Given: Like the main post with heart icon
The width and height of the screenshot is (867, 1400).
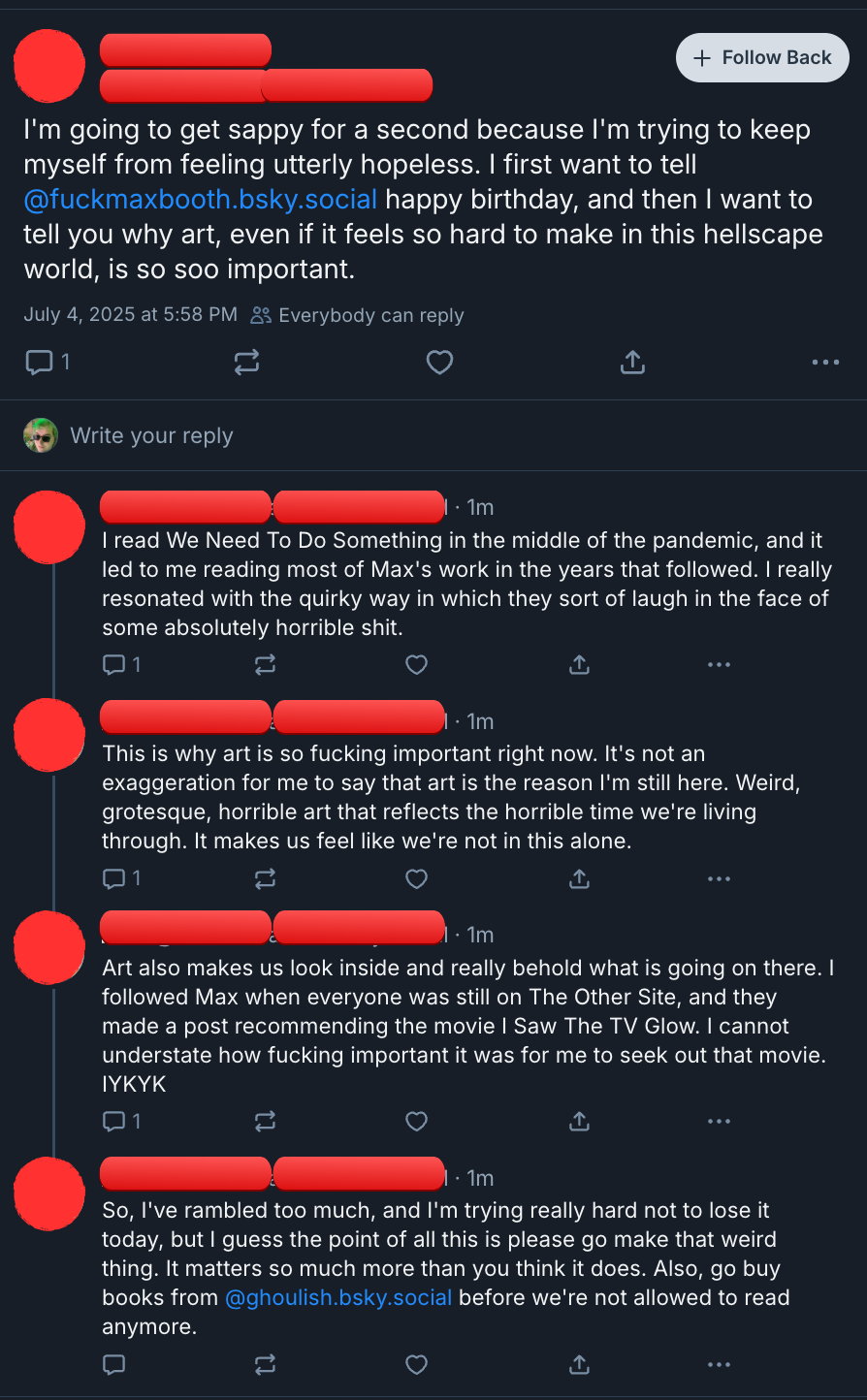Looking at the screenshot, I should [x=439, y=363].
